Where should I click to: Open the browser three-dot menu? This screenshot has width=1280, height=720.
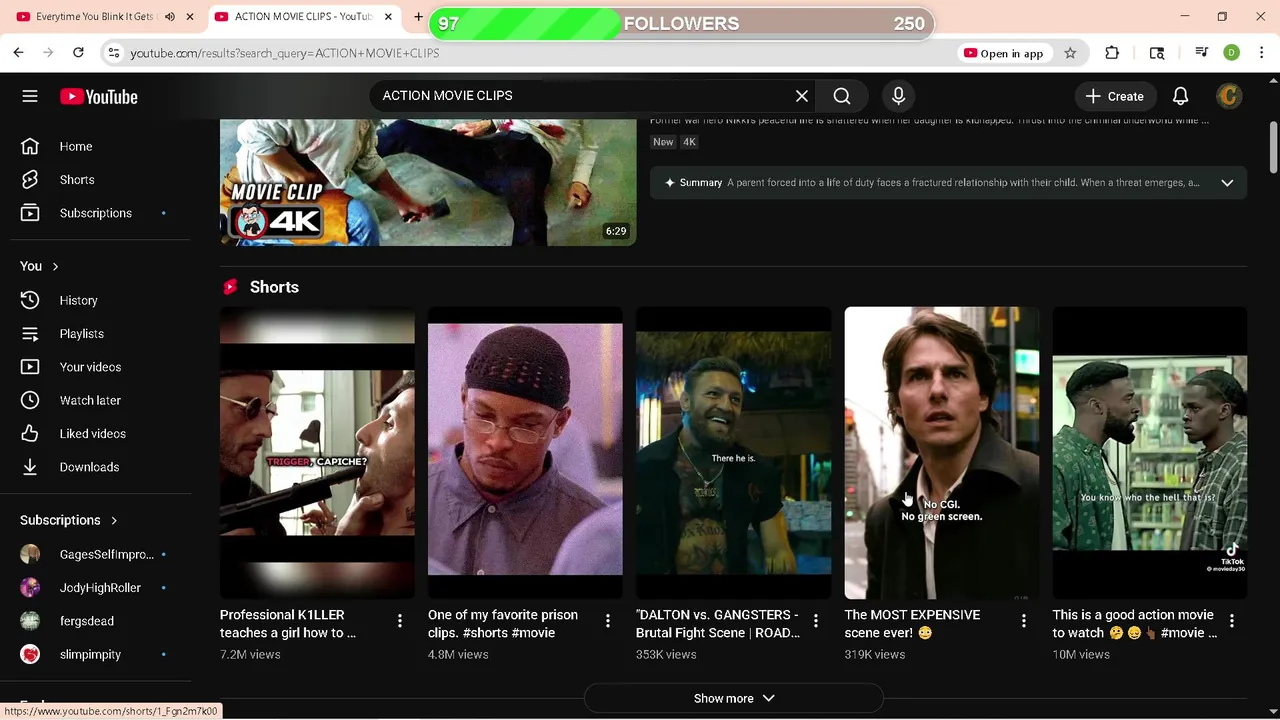coord(1261,53)
